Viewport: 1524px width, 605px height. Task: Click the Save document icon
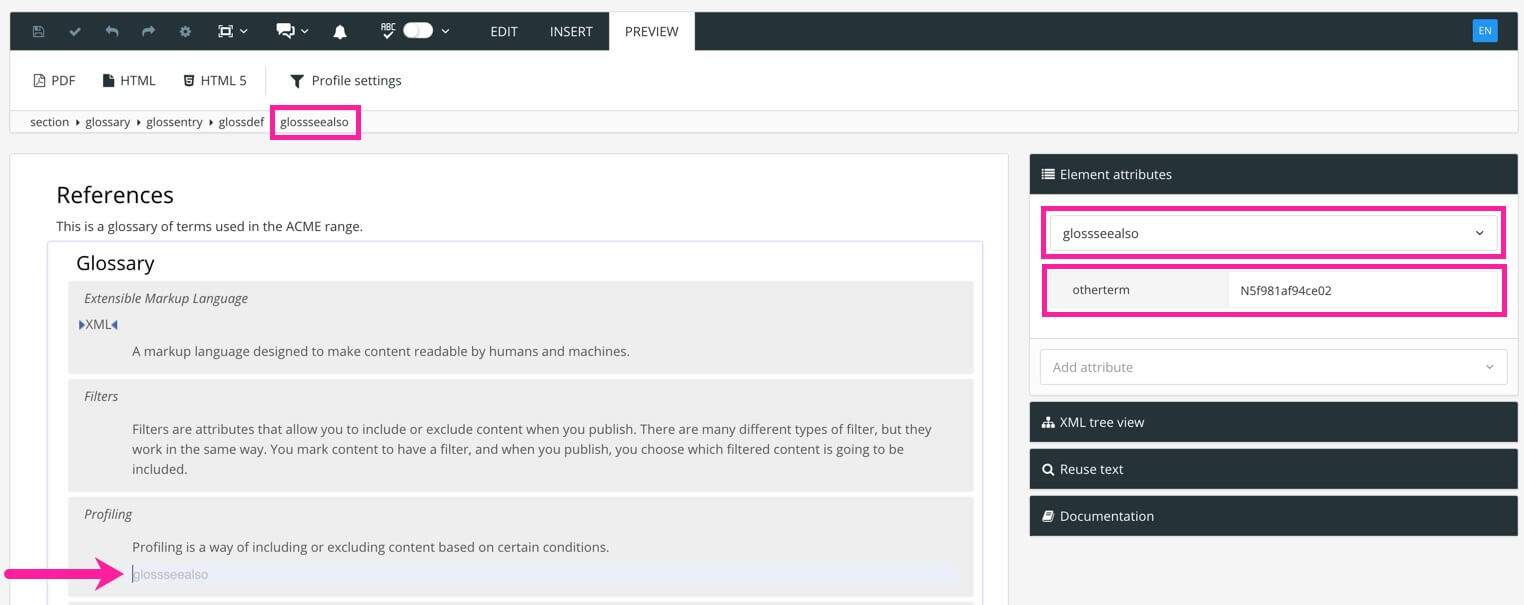click(x=38, y=31)
